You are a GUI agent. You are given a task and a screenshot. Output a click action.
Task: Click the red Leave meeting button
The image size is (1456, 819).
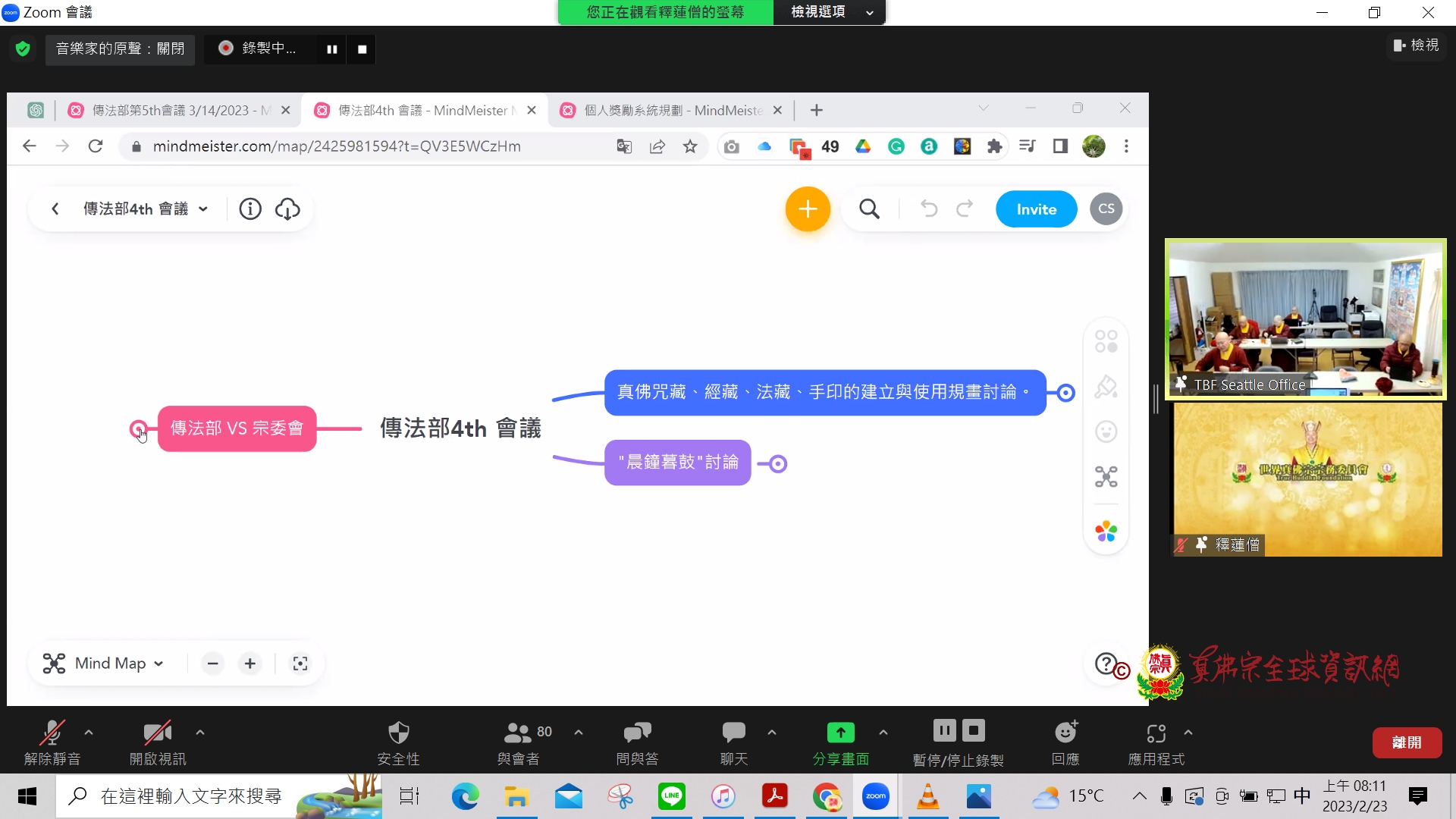pyautogui.click(x=1407, y=742)
